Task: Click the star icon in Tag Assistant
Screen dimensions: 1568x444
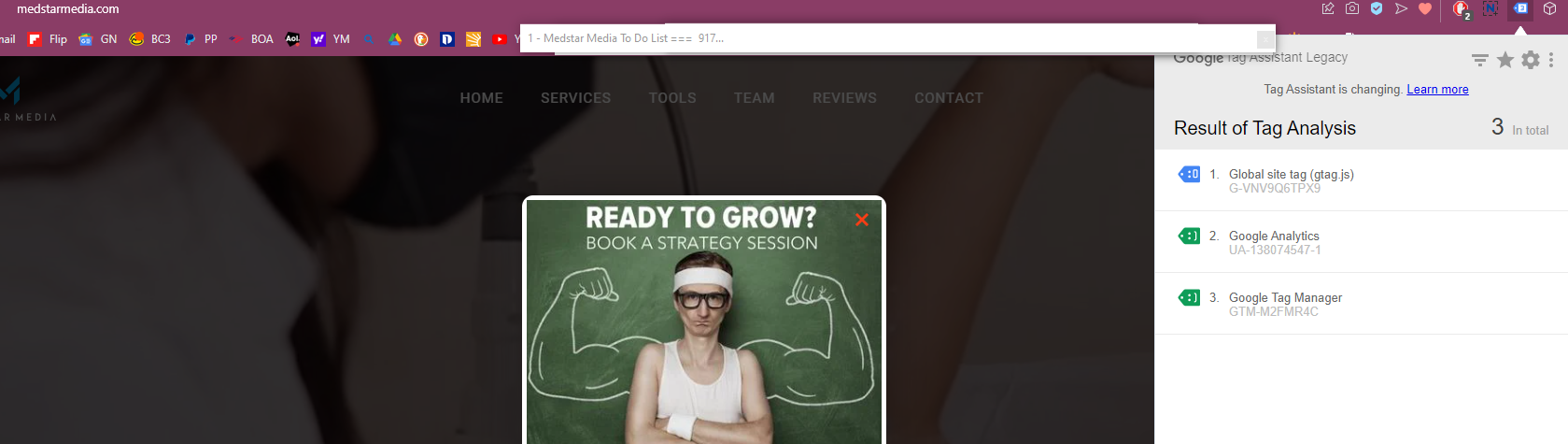Action: coord(1505,60)
